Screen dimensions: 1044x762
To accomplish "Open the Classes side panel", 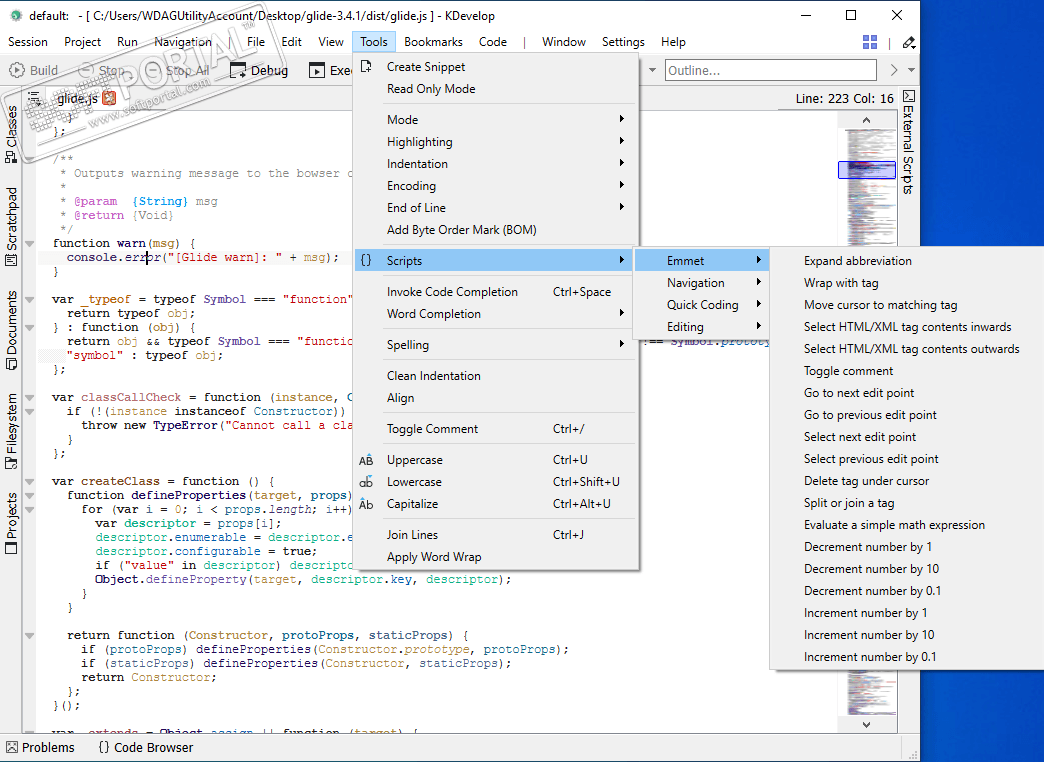I will tap(11, 133).
